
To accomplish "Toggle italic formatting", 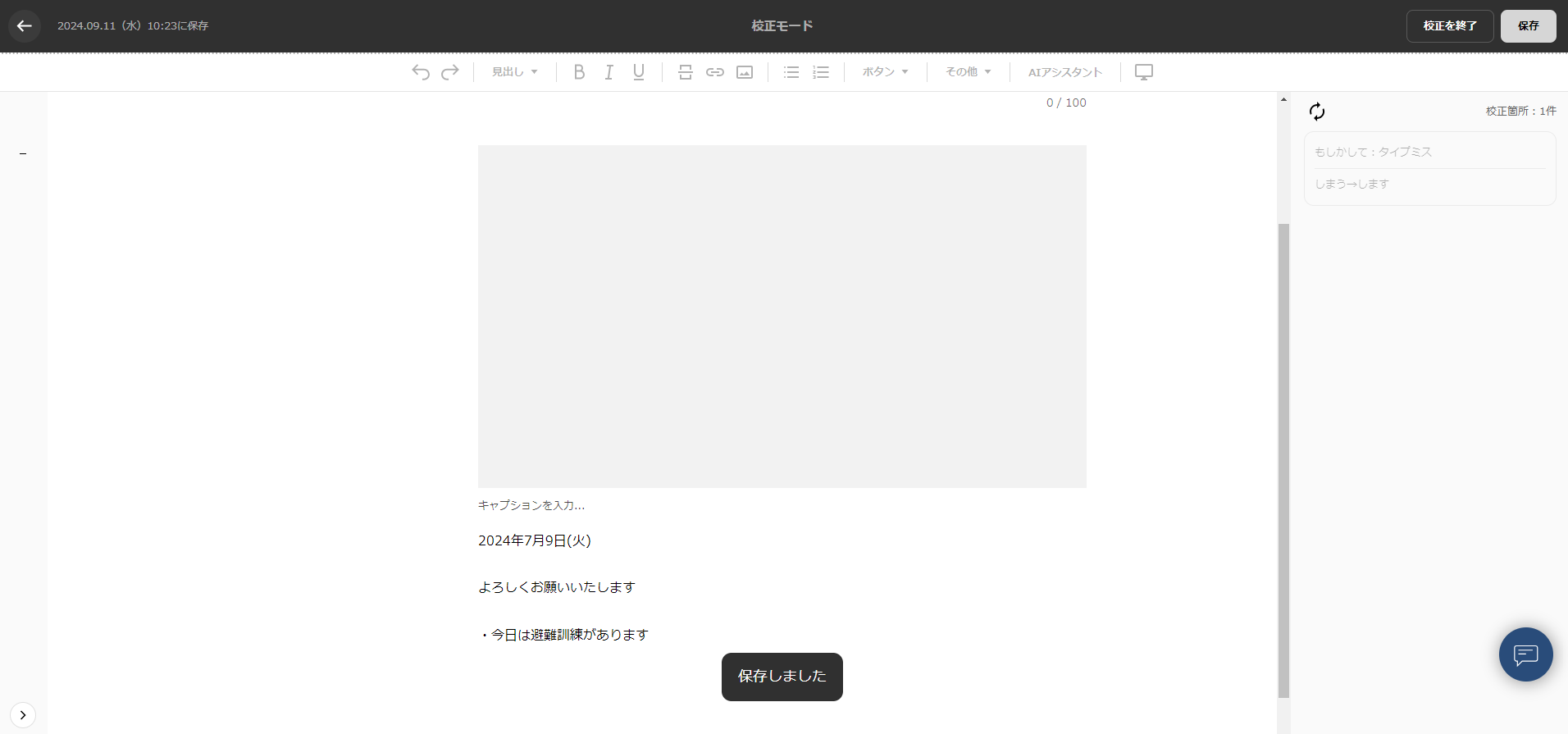I will (x=609, y=72).
